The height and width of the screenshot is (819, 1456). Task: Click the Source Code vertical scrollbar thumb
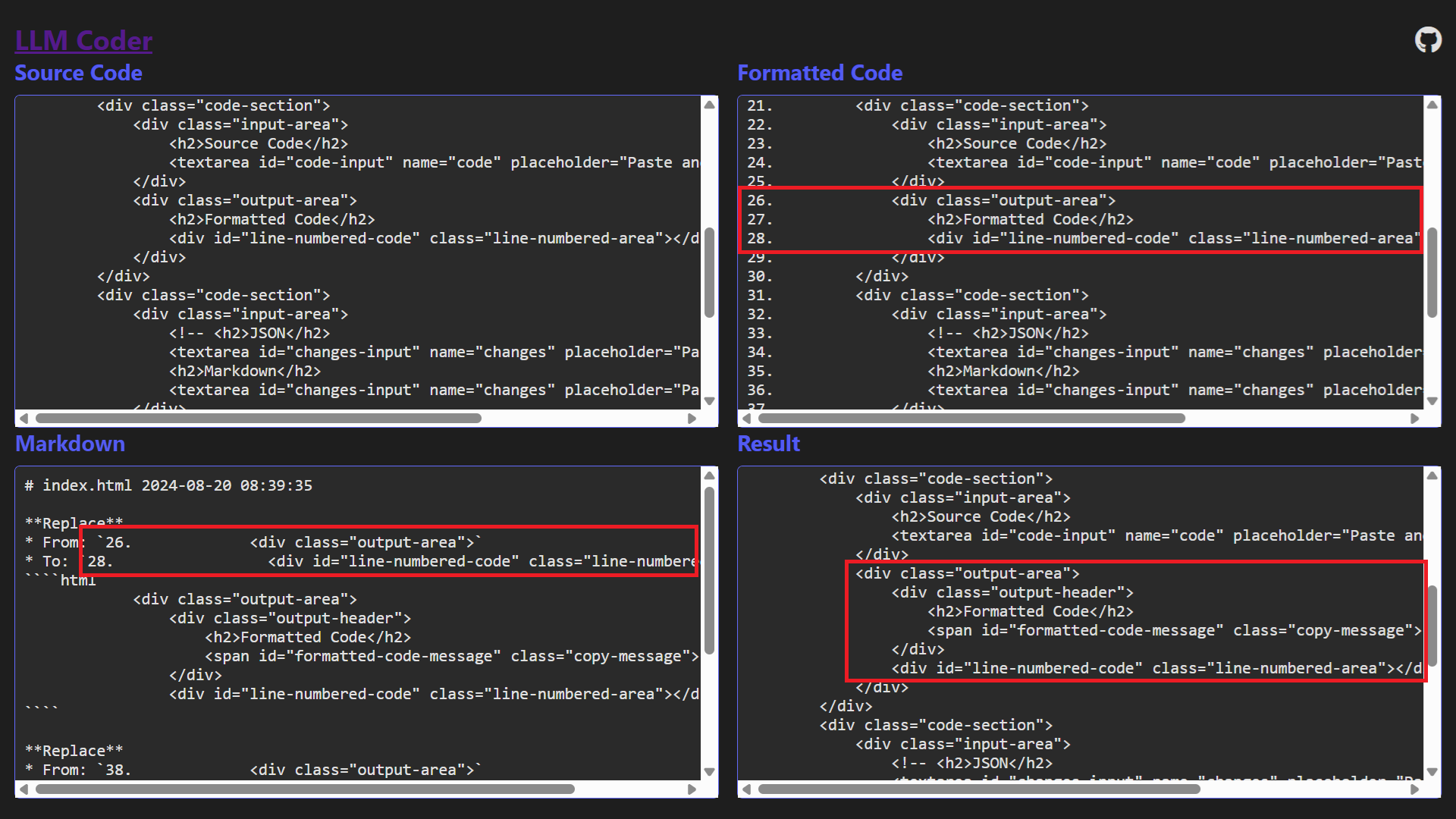[x=709, y=273]
